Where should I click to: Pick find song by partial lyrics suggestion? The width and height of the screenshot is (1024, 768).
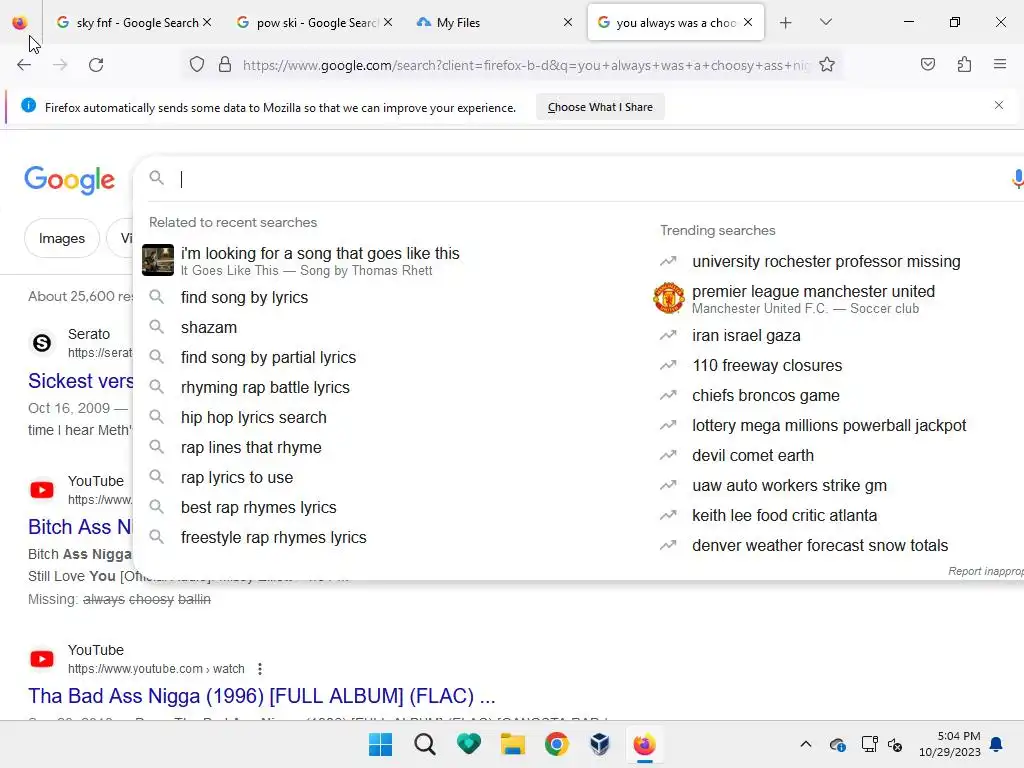[268, 358]
